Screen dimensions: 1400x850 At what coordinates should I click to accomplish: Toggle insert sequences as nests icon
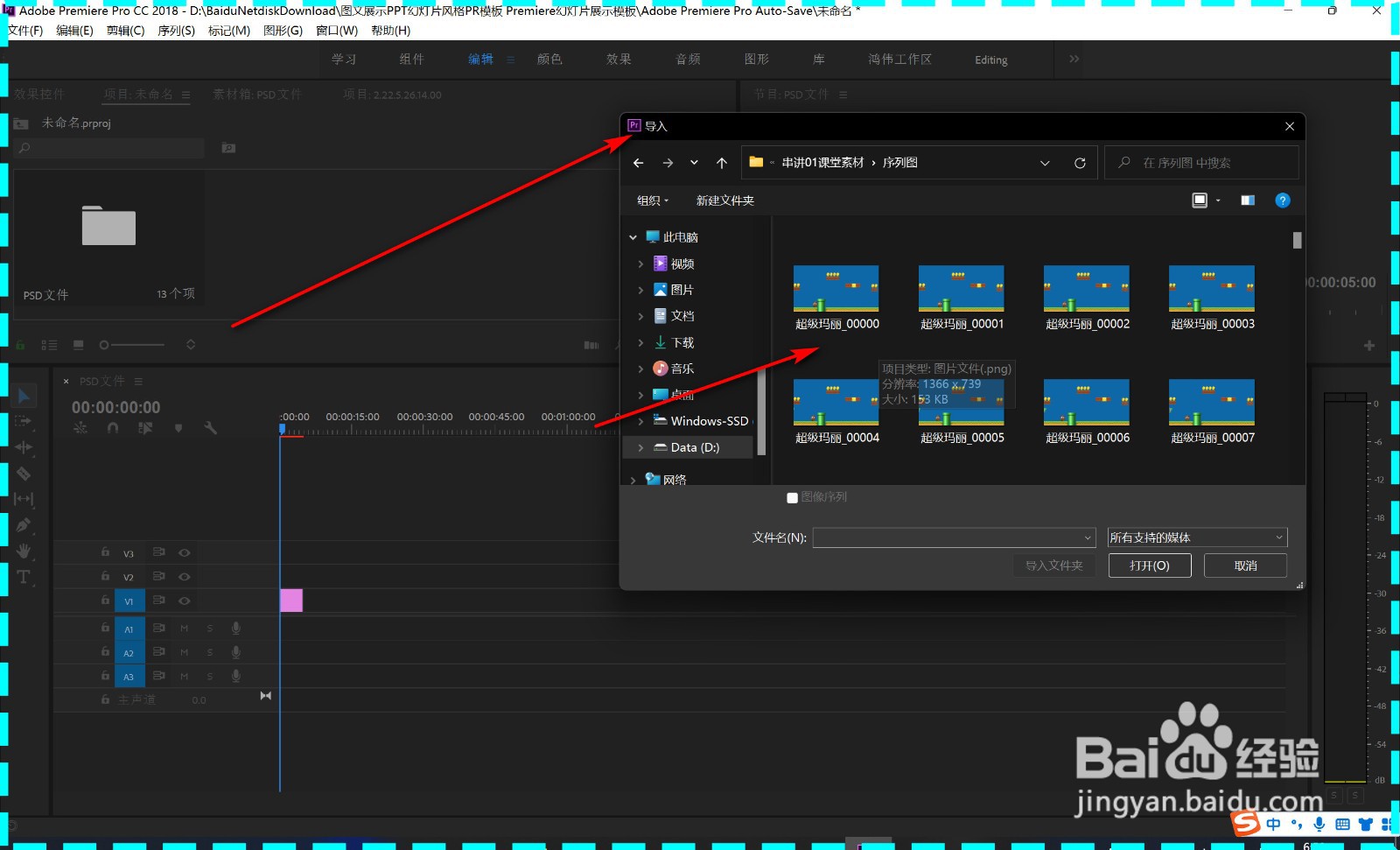[80, 428]
